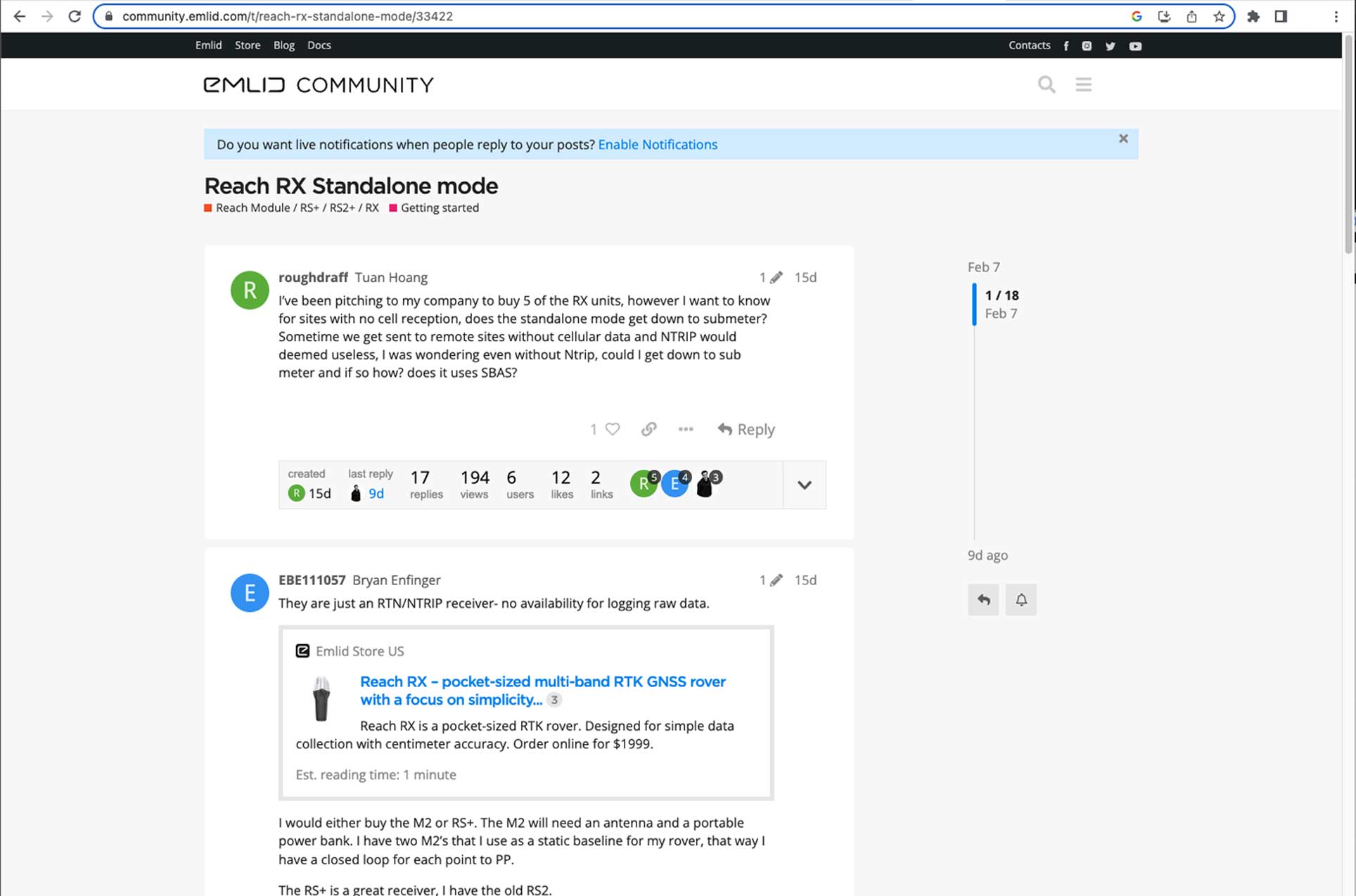Click timeline post position 1 / 18
The image size is (1356, 896).
tap(1002, 295)
